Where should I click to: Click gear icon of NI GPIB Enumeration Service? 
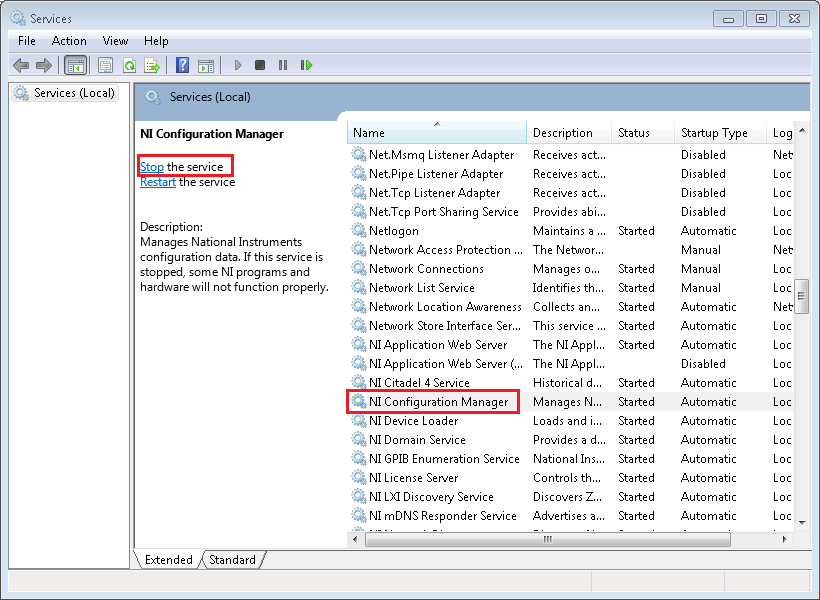[358, 458]
